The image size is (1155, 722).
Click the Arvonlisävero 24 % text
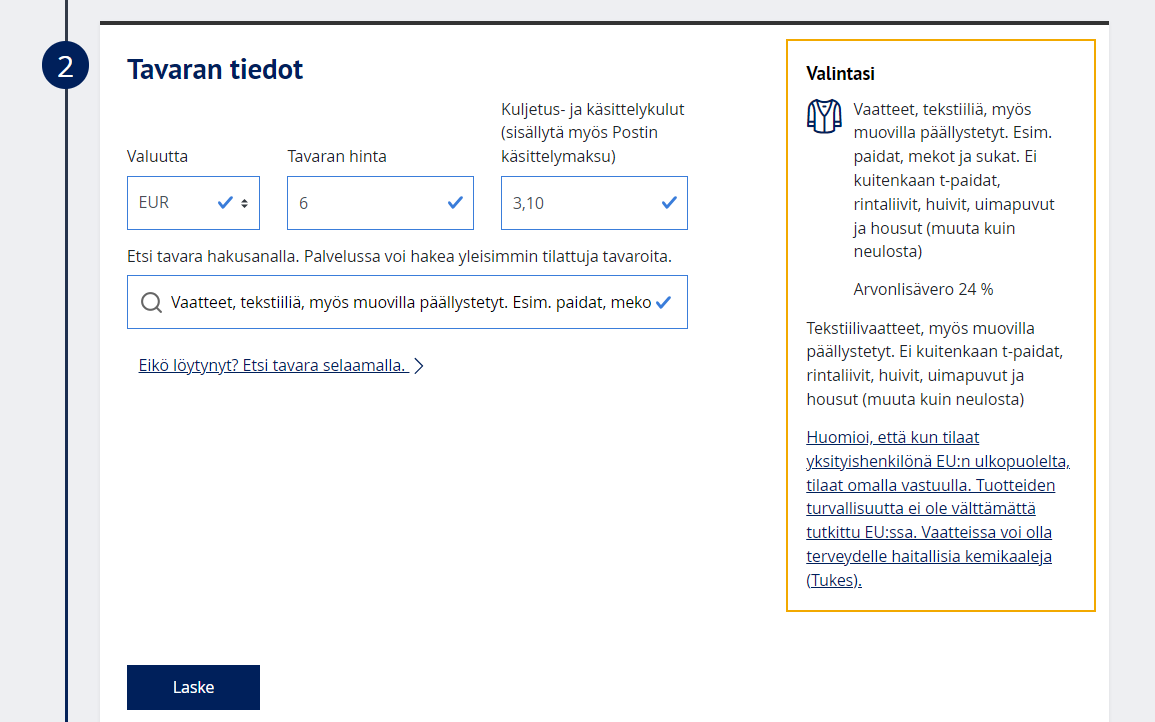pyautogui.click(x=923, y=290)
